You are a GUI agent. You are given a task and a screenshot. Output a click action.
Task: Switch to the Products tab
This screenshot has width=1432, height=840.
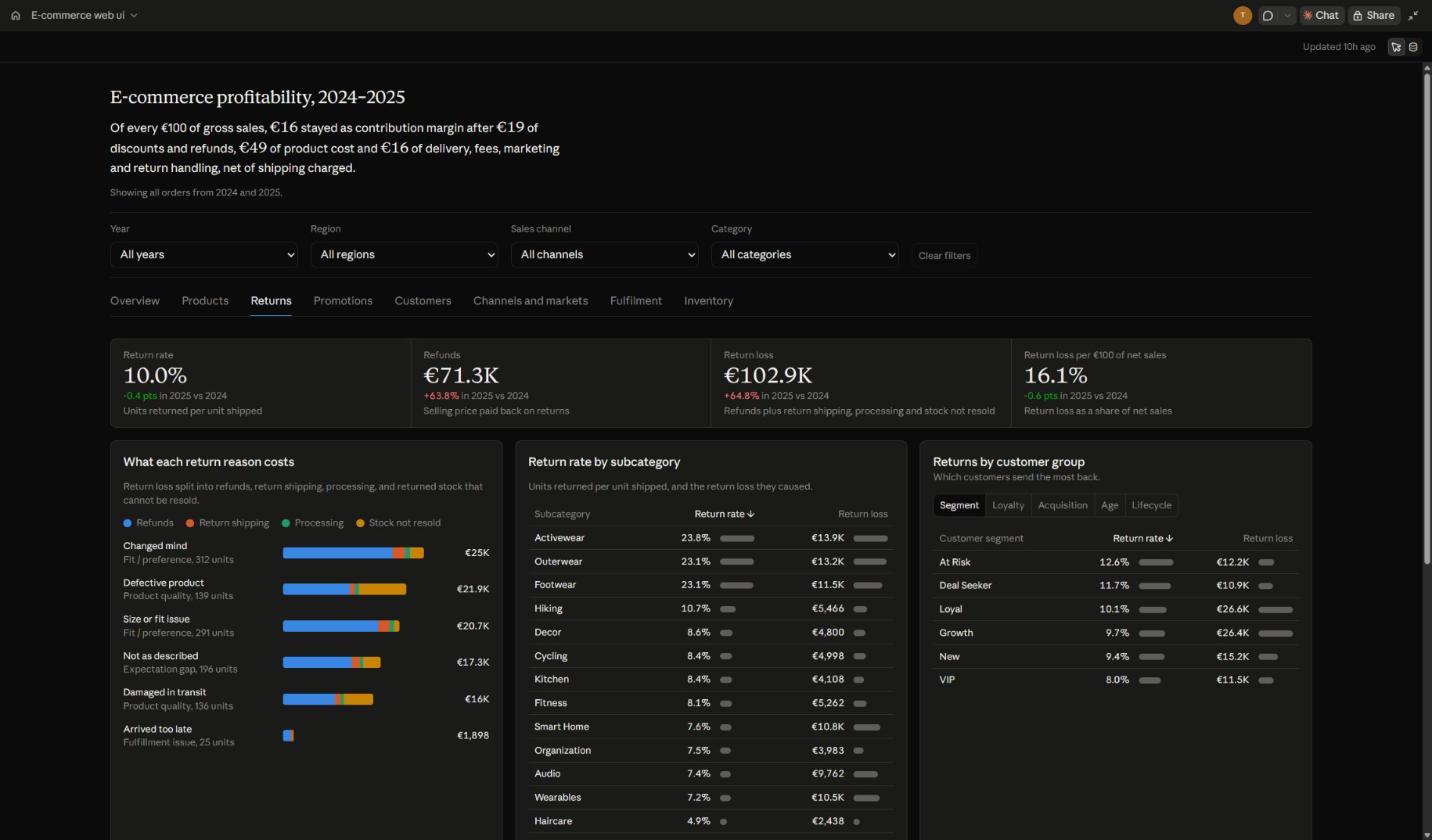(205, 301)
